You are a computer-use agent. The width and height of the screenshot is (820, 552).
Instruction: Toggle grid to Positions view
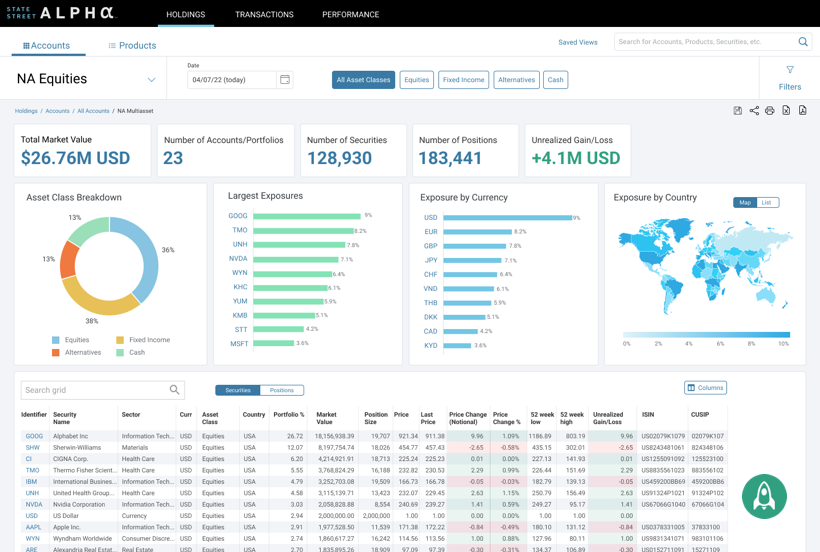[x=282, y=390]
